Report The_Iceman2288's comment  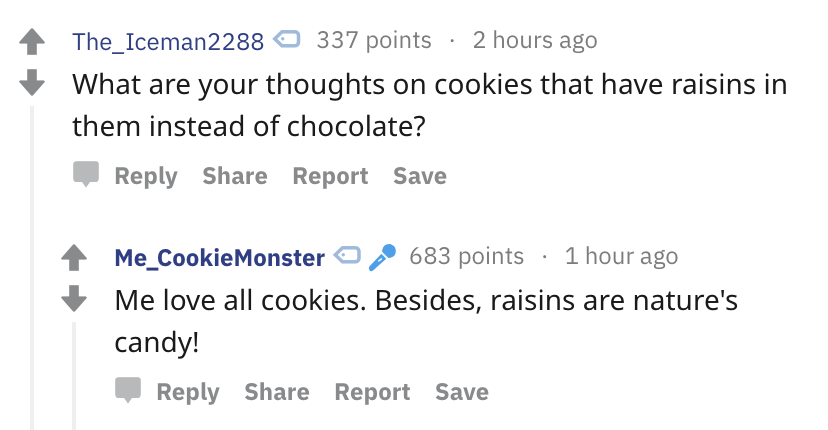tap(331, 176)
